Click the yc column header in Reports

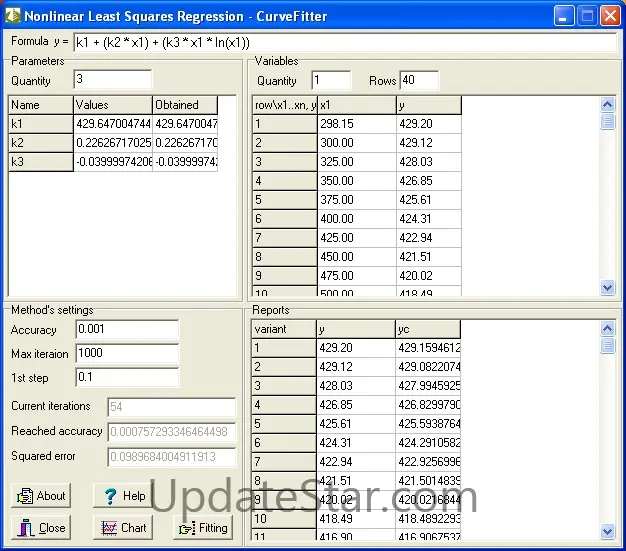point(428,329)
